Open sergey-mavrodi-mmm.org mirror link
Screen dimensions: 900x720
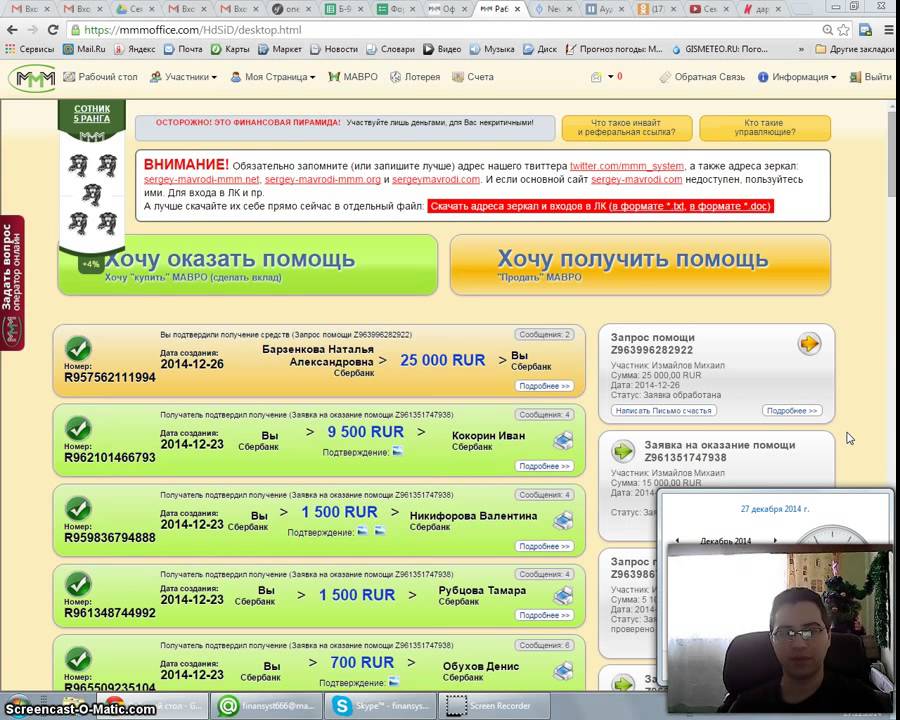click(x=323, y=180)
